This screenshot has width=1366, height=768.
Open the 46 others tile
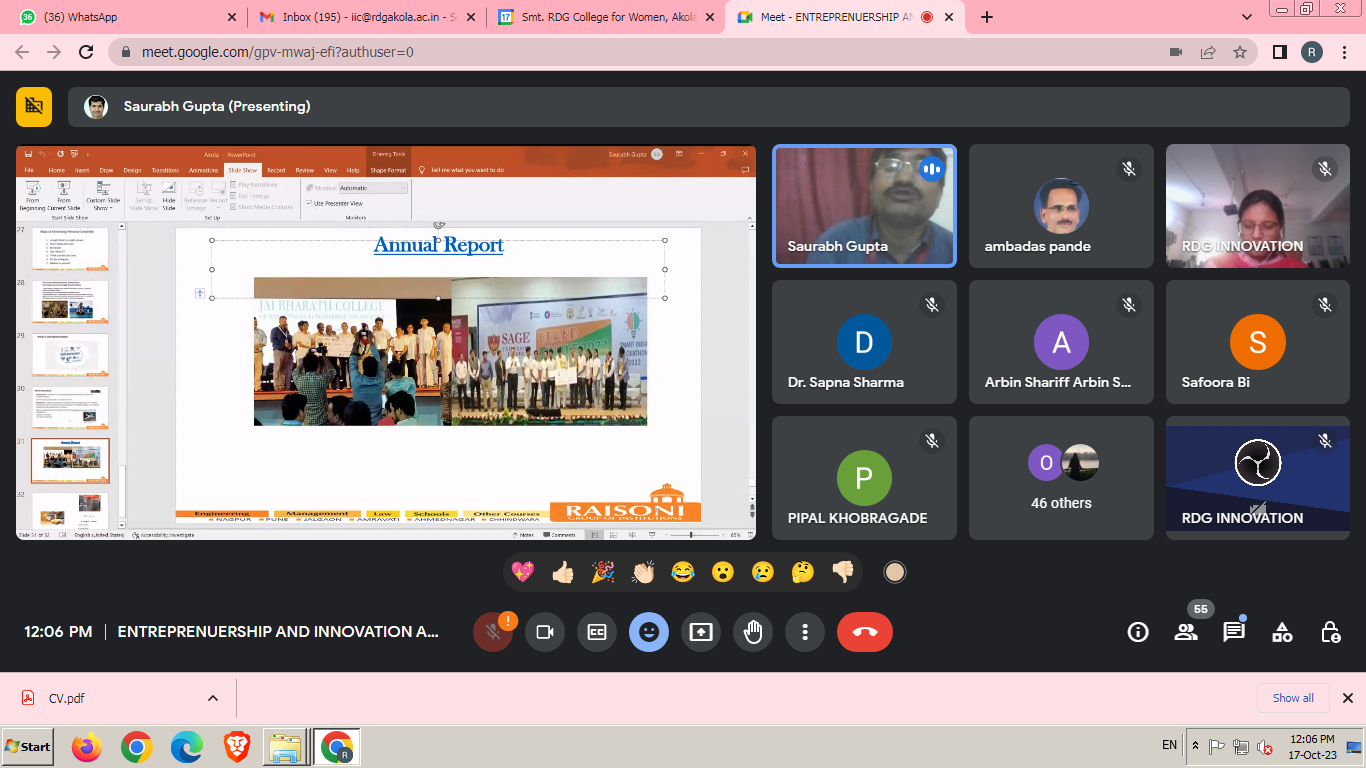pos(1061,478)
